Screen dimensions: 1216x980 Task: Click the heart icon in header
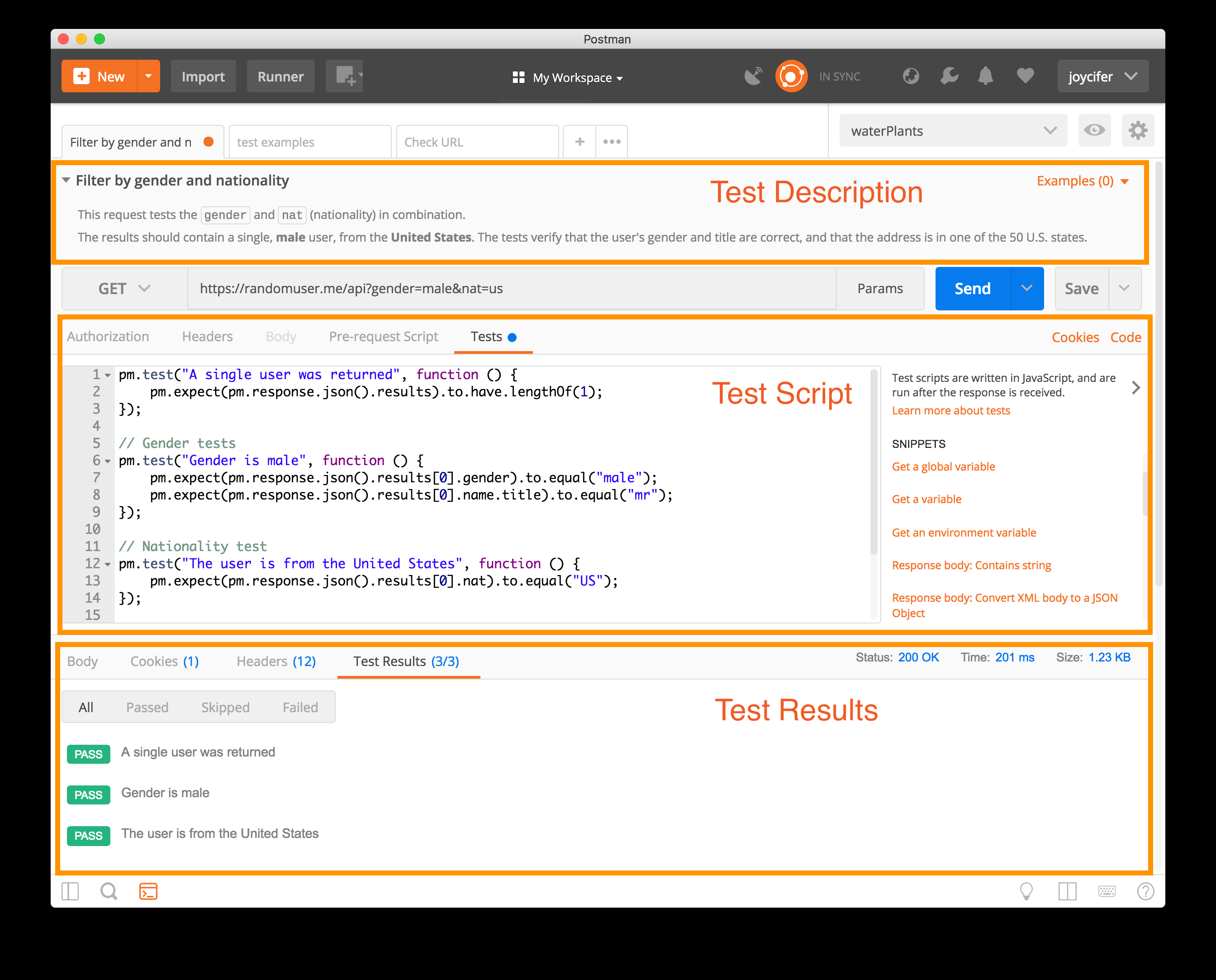tap(1025, 76)
